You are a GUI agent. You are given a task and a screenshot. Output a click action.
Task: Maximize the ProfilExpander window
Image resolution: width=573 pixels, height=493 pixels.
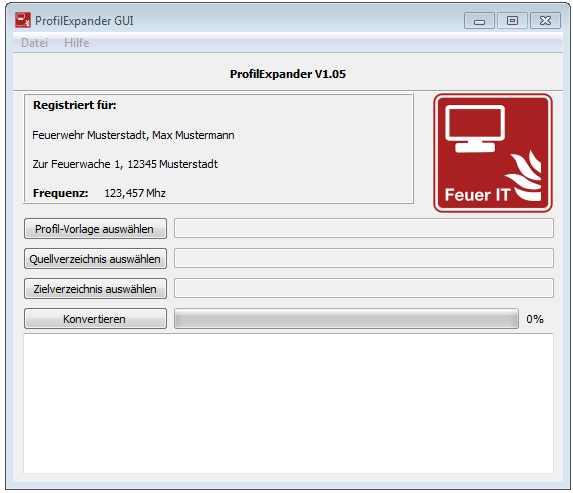[512, 20]
